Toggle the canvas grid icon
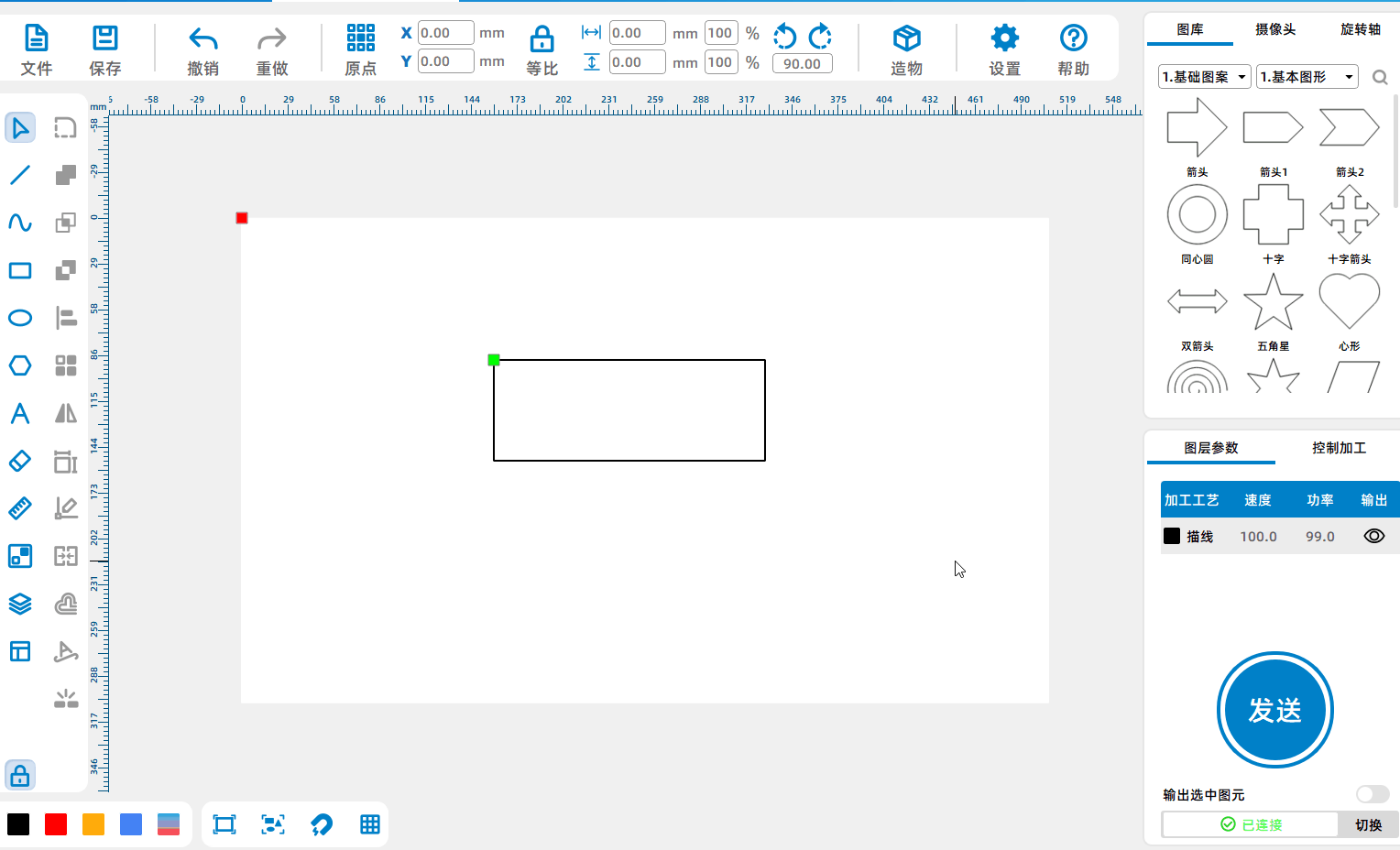The height and width of the screenshot is (850, 1400). (x=370, y=824)
